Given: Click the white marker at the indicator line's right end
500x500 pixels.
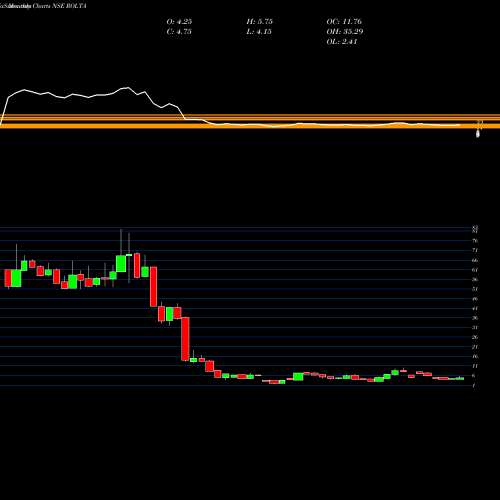Looking at the screenshot, I should [479, 133].
